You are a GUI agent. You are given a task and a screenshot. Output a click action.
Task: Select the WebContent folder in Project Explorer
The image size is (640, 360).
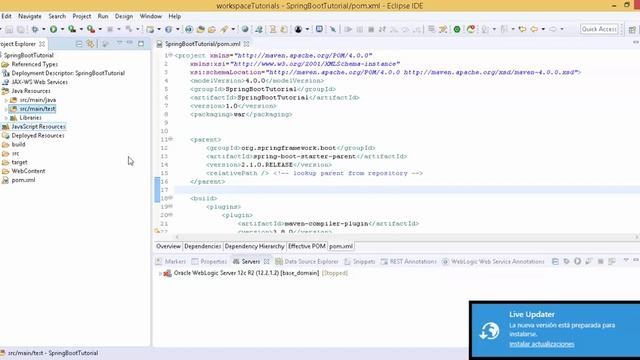coord(28,171)
